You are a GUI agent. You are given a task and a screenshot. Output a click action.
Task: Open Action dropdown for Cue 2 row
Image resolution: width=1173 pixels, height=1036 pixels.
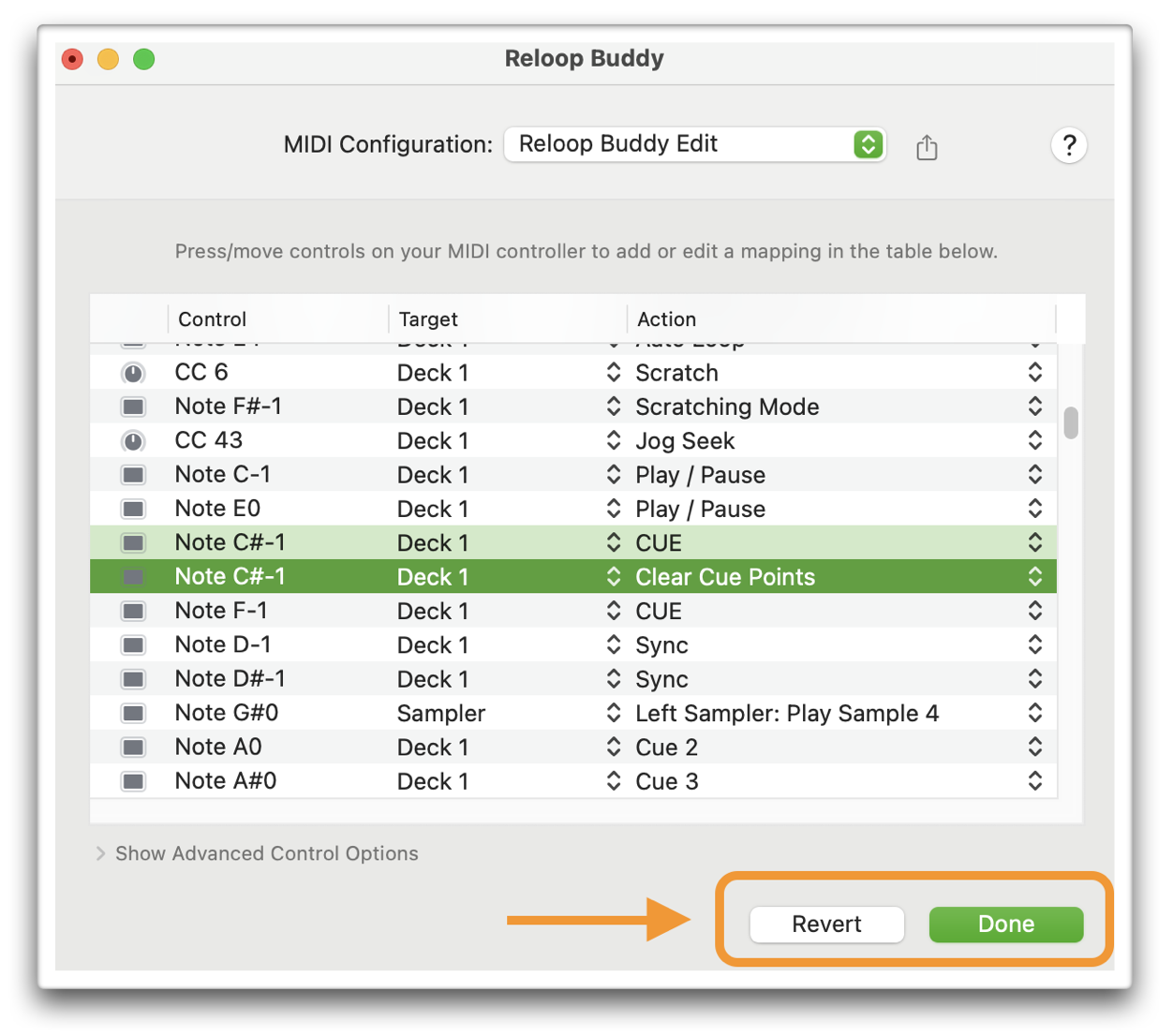click(1035, 747)
